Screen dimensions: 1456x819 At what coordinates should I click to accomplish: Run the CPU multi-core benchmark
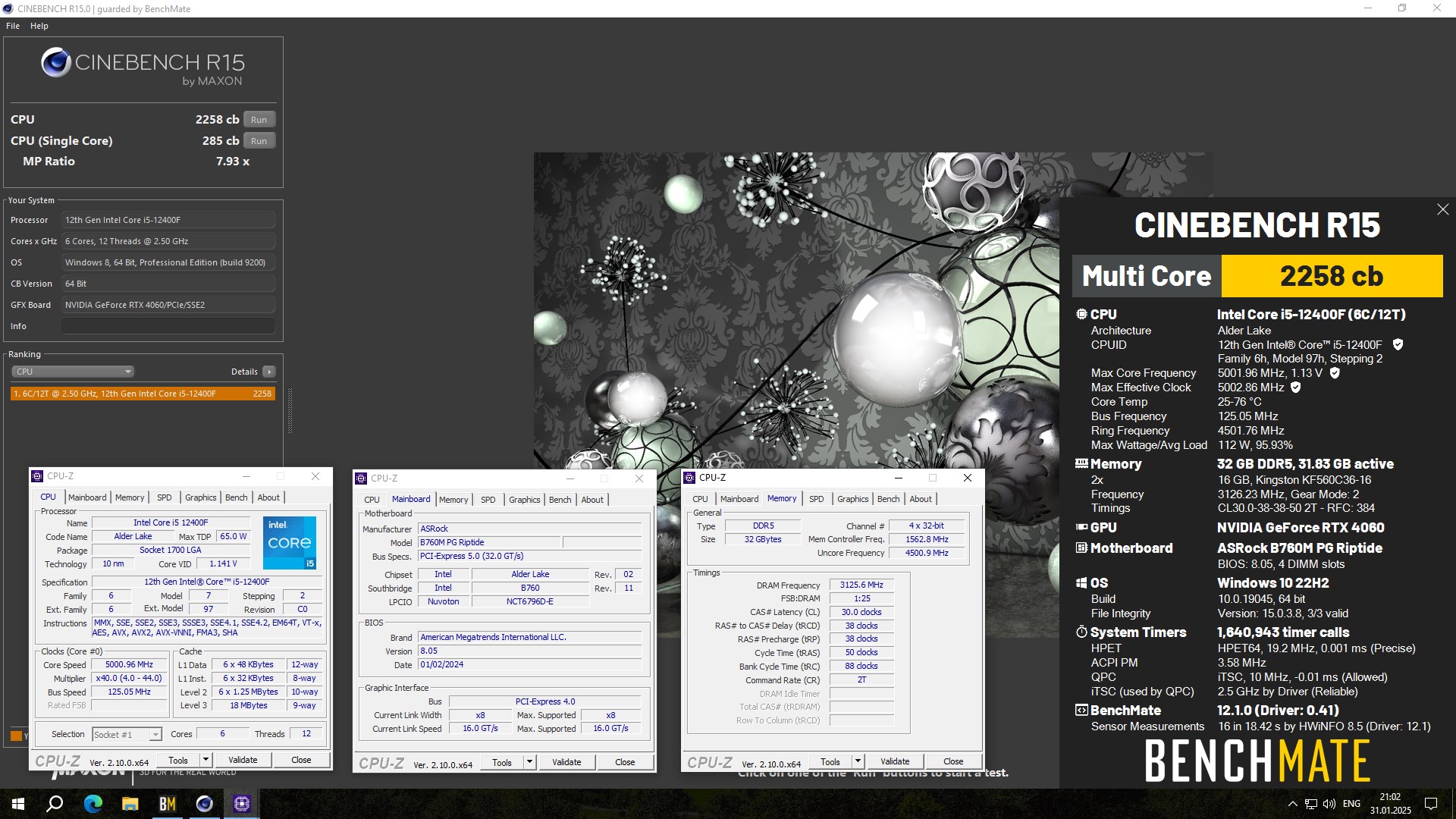(x=259, y=119)
